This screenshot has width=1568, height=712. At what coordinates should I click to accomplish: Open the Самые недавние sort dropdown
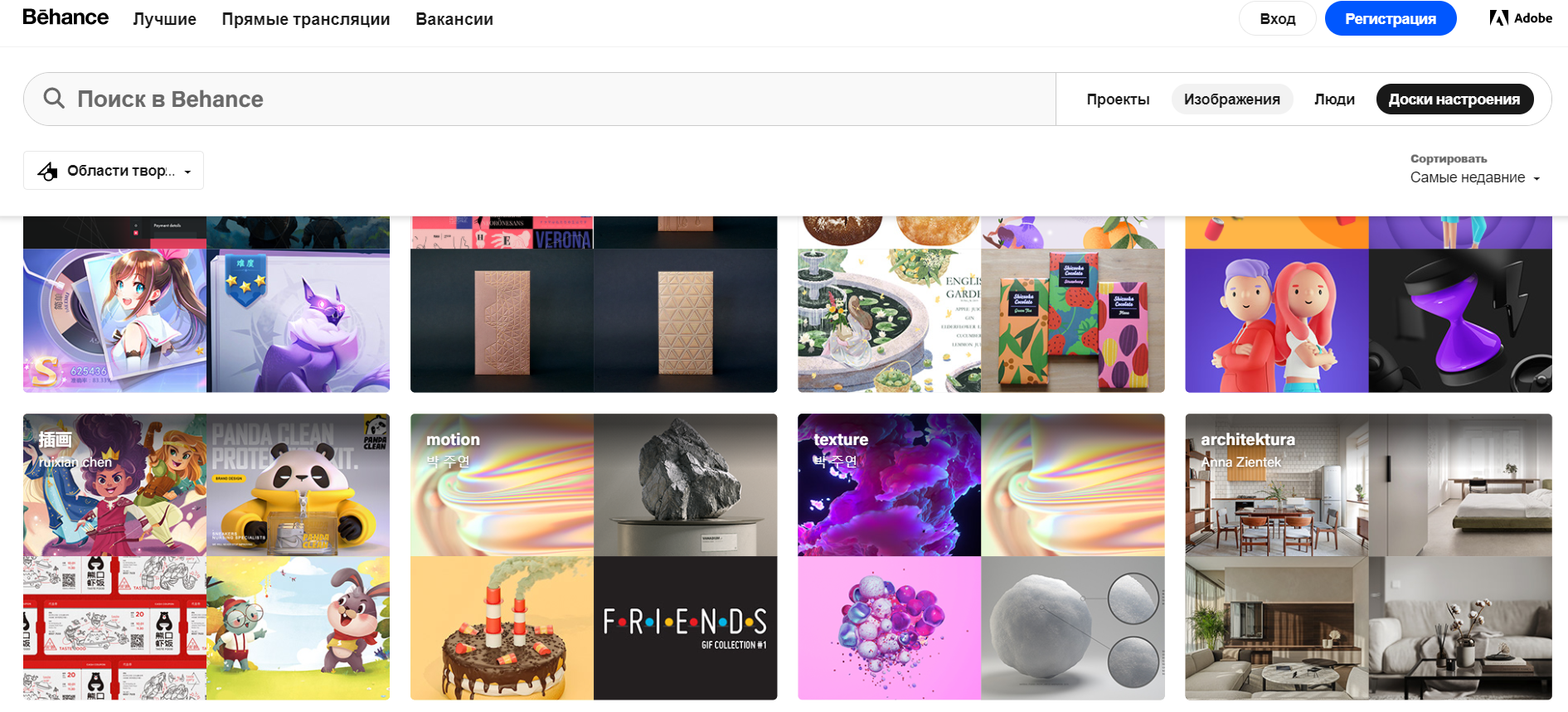click(1474, 177)
